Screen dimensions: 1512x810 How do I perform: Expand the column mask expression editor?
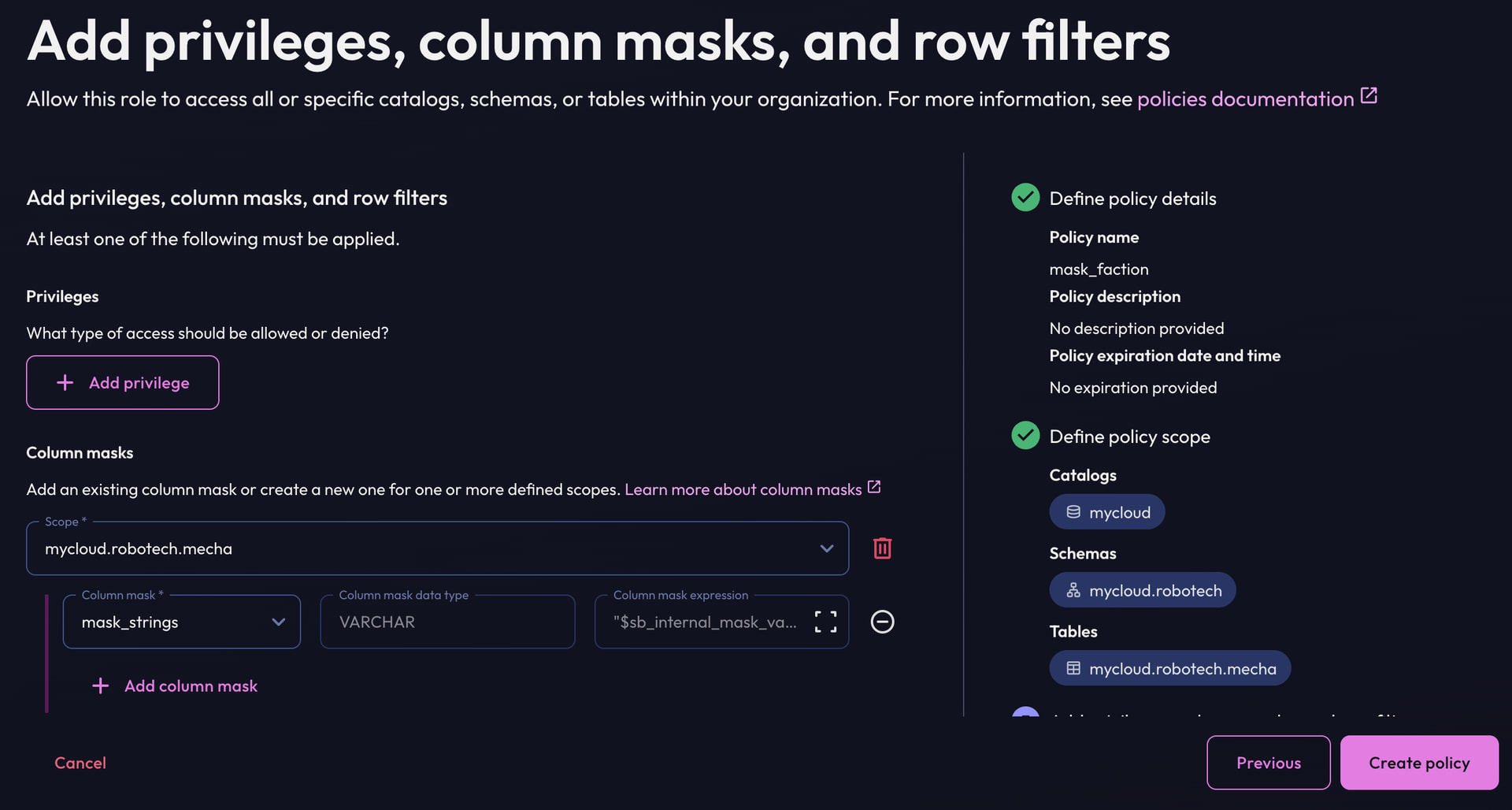(x=825, y=622)
